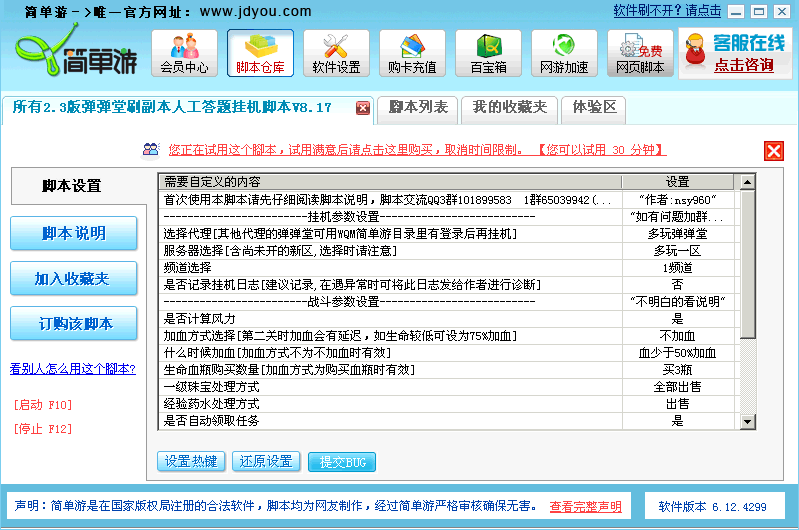Click scrollbar up arrow in settings list
This screenshot has height=530, width=799.
pos(748,182)
